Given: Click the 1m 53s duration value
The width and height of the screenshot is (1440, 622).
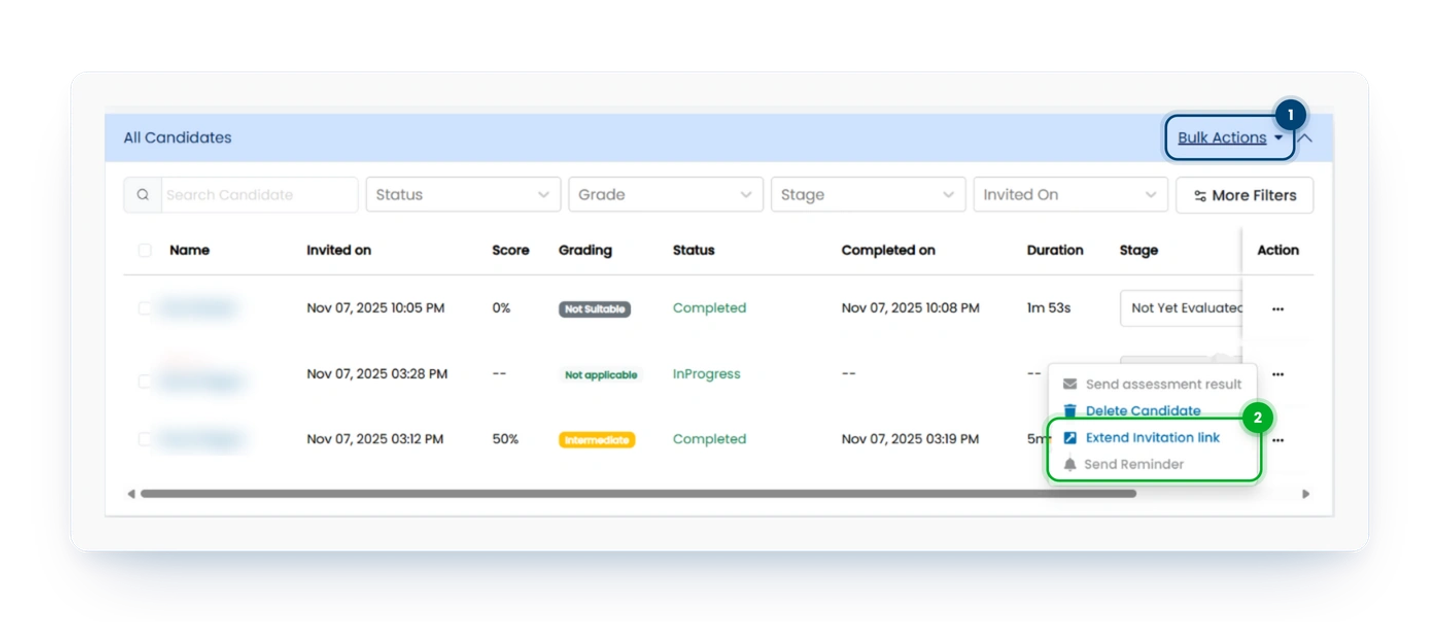Looking at the screenshot, I should point(1049,308).
